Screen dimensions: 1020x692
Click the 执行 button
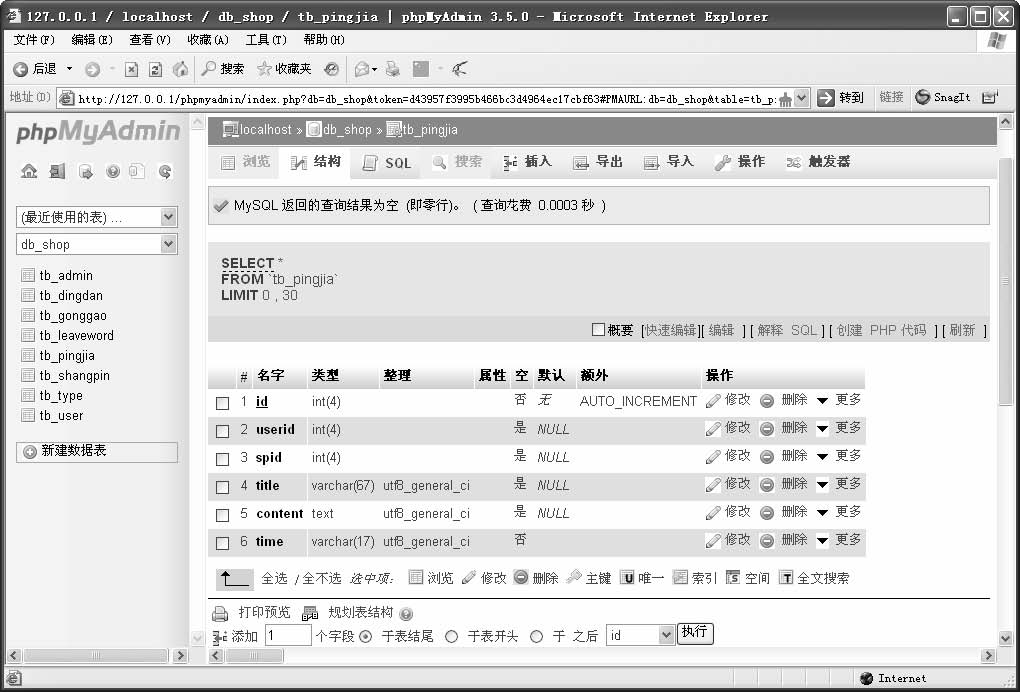[695, 633]
